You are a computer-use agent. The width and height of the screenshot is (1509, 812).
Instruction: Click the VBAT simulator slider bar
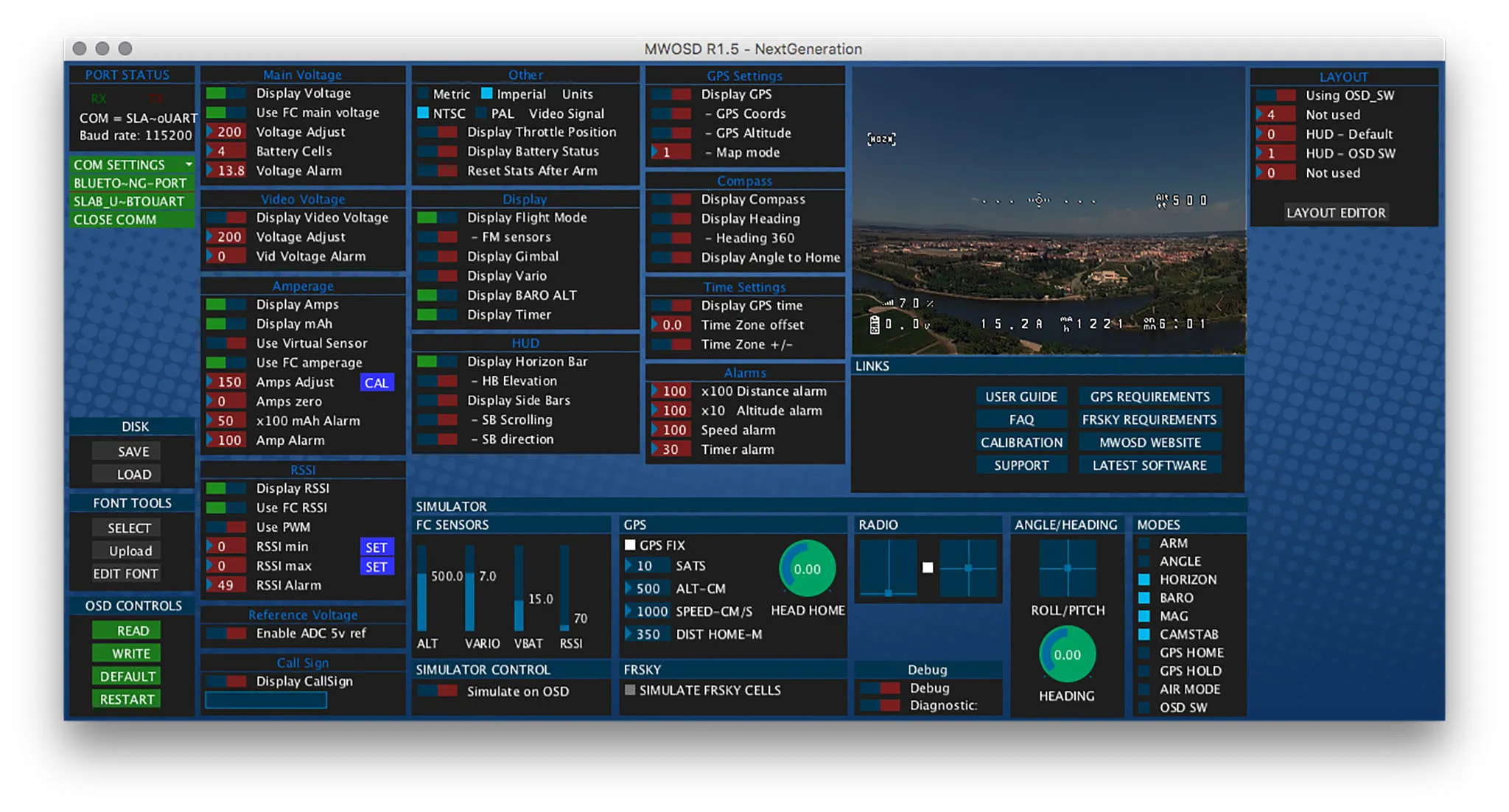tap(519, 589)
